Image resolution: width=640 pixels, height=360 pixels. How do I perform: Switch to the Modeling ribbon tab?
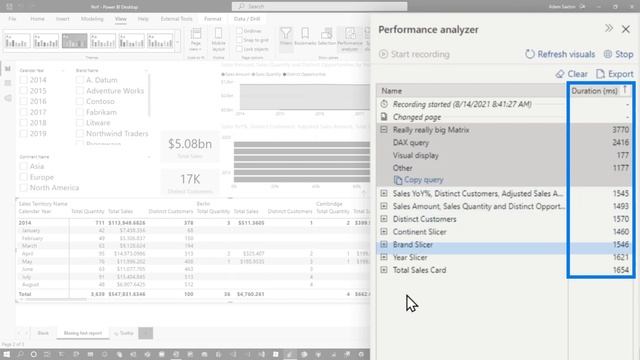[92, 19]
